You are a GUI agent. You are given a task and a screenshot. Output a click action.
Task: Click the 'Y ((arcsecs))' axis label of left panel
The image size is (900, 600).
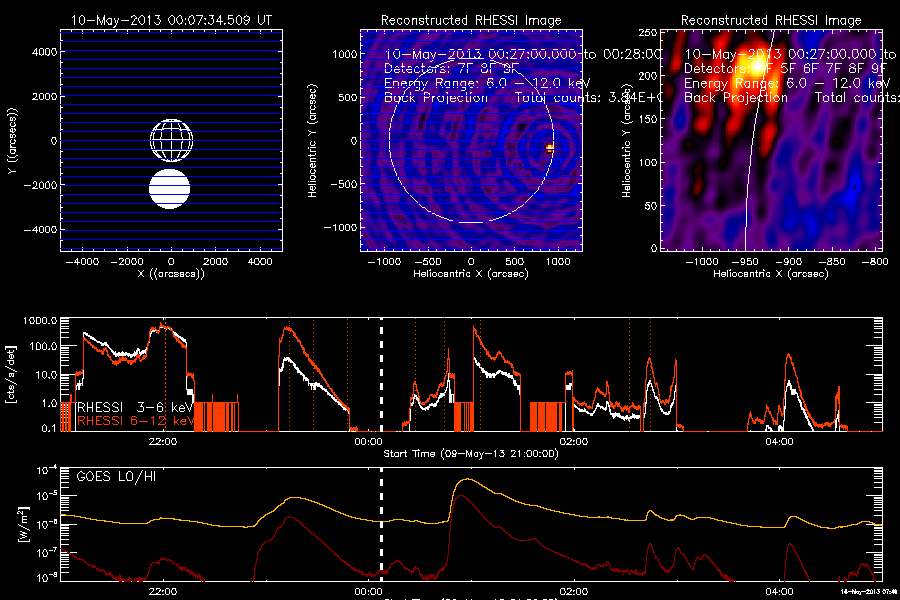point(13,141)
